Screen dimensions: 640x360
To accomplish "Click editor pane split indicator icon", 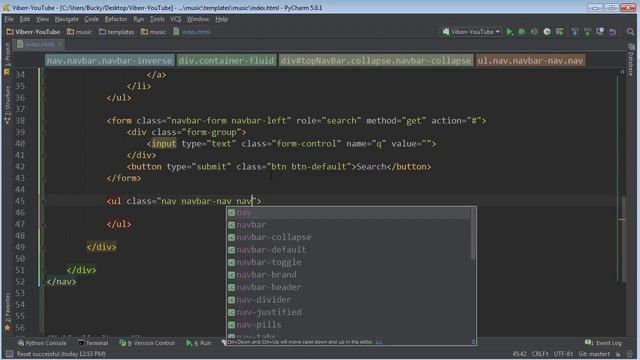I will tap(622, 72).
